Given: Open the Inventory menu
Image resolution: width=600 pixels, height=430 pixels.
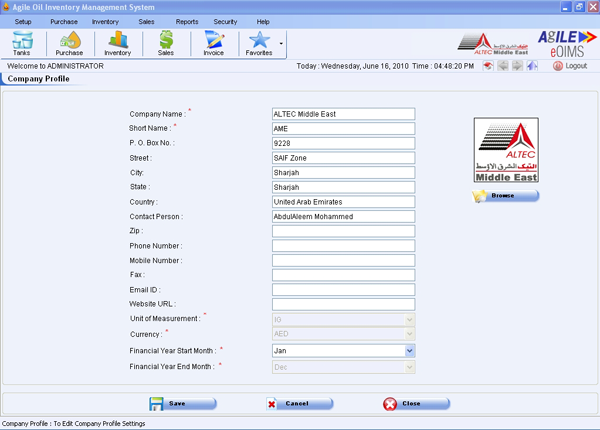Looking at the screenshot, I should coord(105,22).
